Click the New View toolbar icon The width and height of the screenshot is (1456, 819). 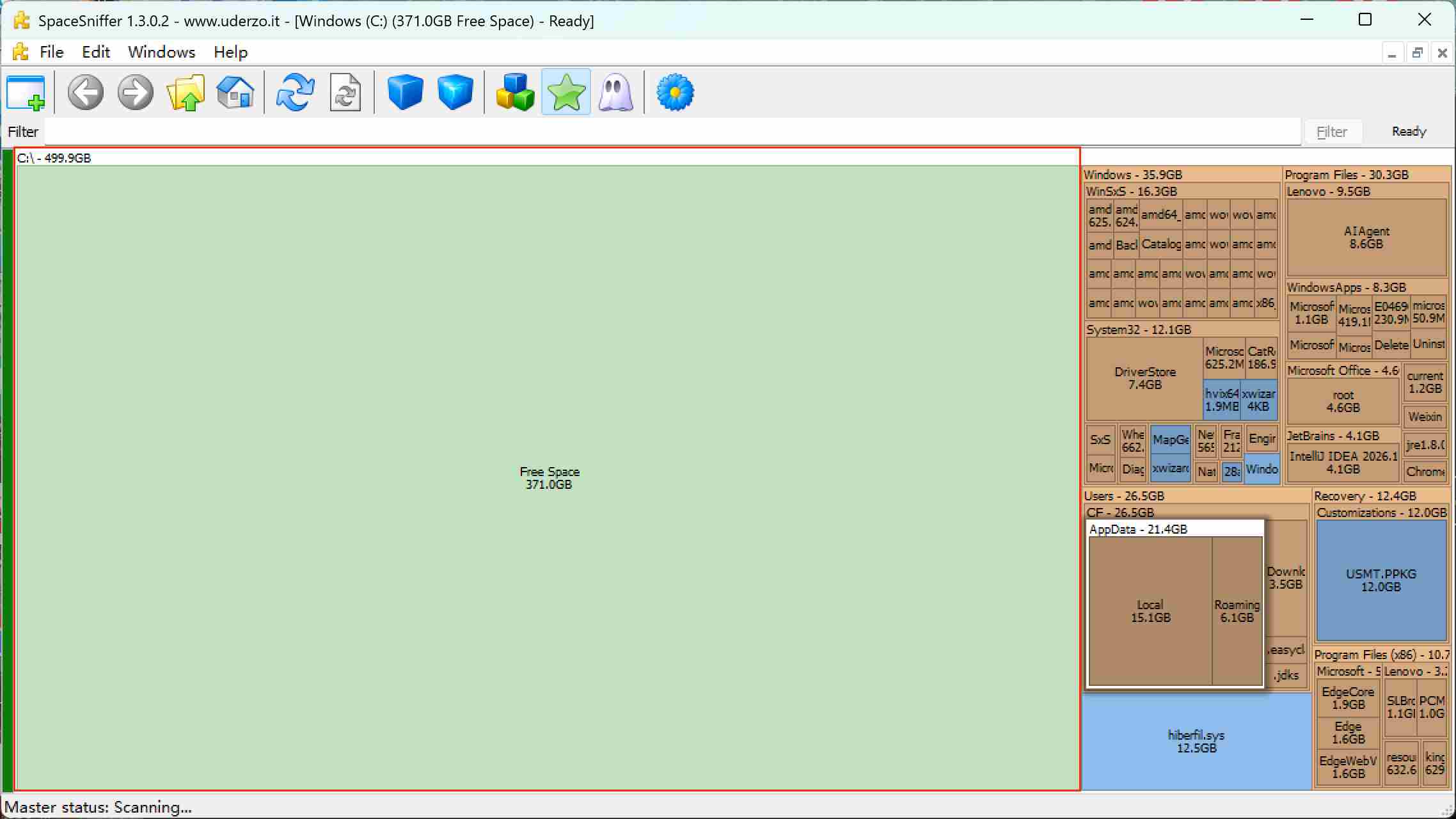pyautogui.click(x=26, y=92)
